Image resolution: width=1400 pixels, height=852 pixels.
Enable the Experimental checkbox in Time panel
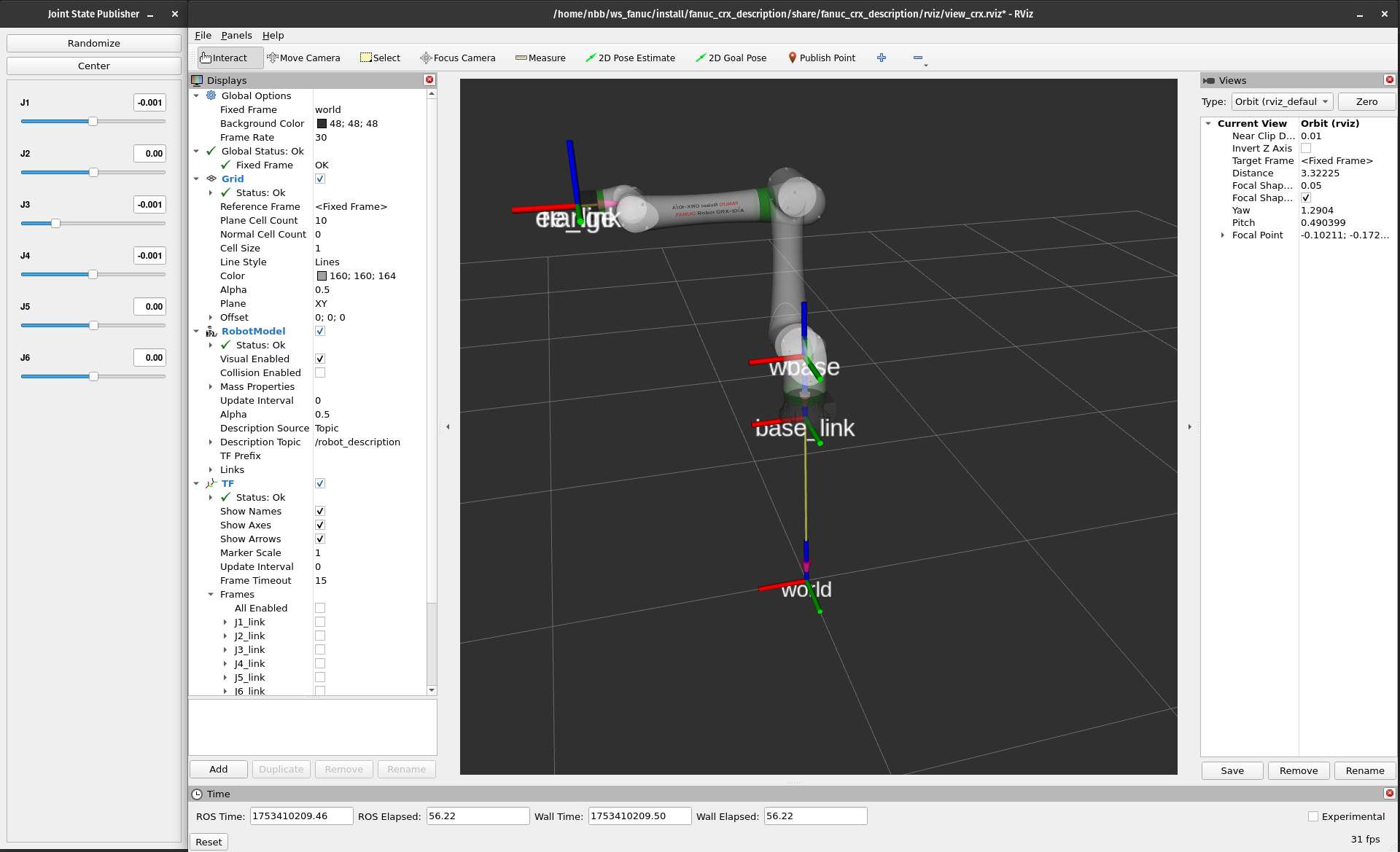click(1312, 817)
